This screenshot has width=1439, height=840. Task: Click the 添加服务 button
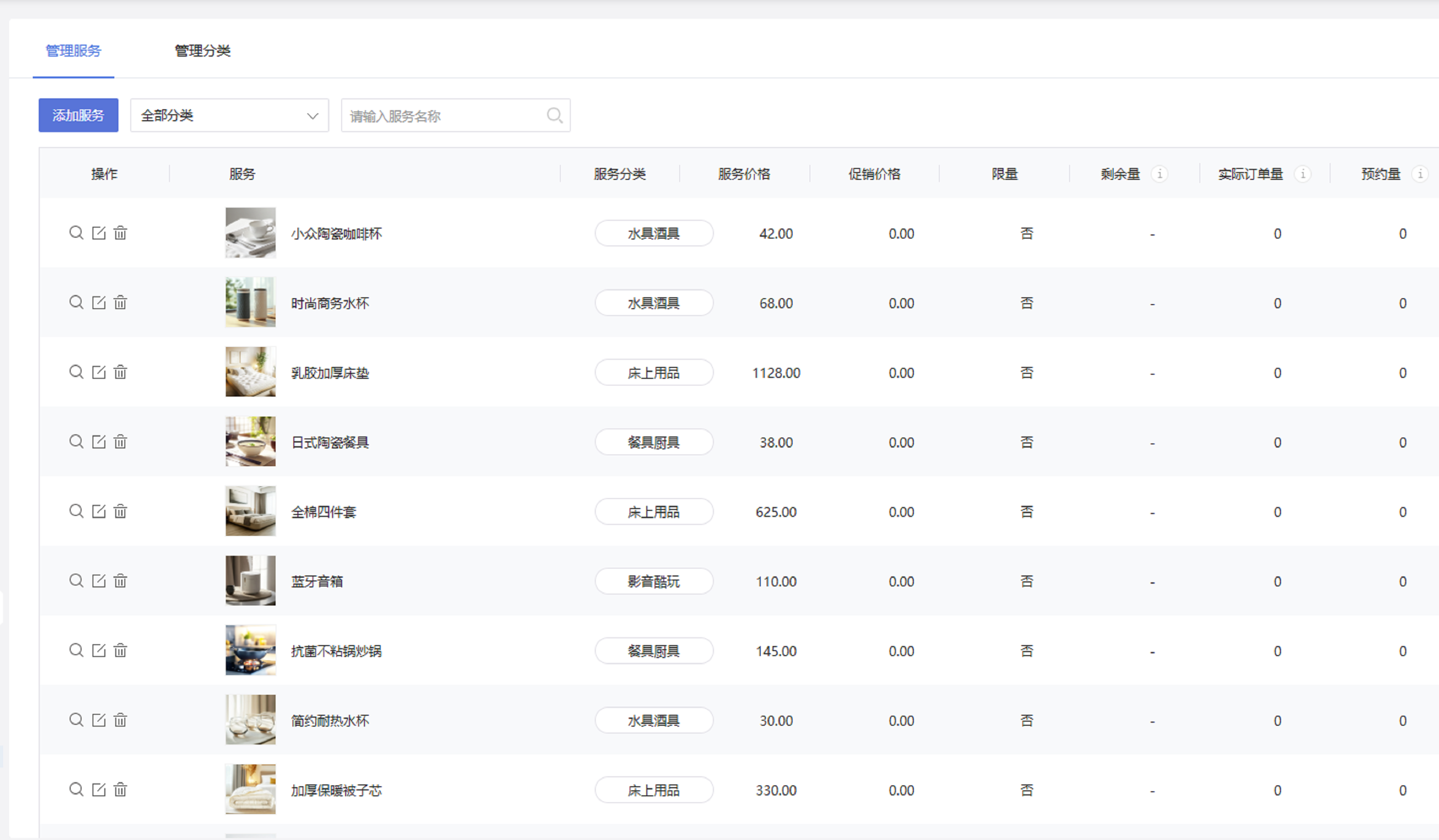(78, 116)
